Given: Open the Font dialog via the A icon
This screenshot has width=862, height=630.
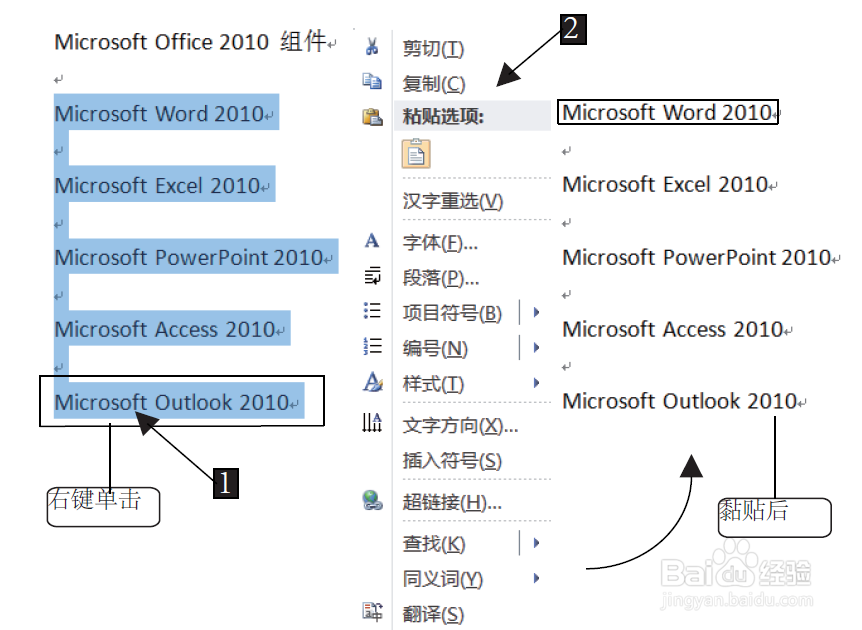Looking at the screenshot, I should pos(371,240).
